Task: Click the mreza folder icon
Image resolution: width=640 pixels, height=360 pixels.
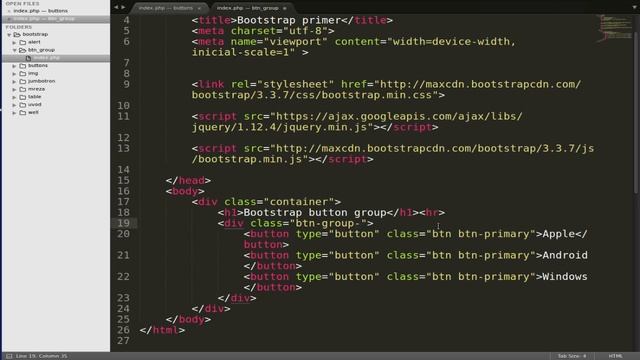Action: (23, 89)
